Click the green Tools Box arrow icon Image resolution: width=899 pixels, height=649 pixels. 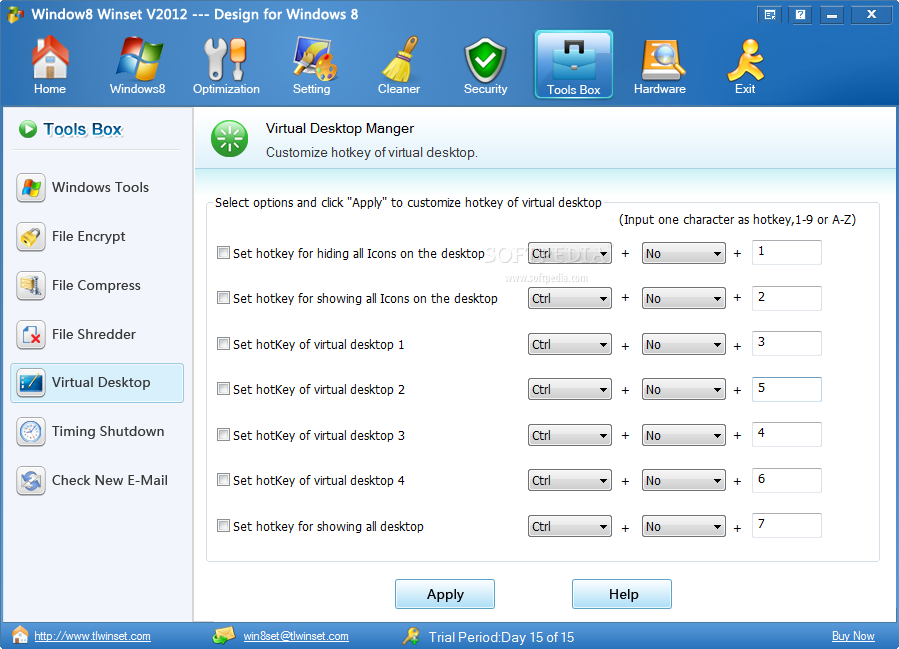tap(28, 129)
